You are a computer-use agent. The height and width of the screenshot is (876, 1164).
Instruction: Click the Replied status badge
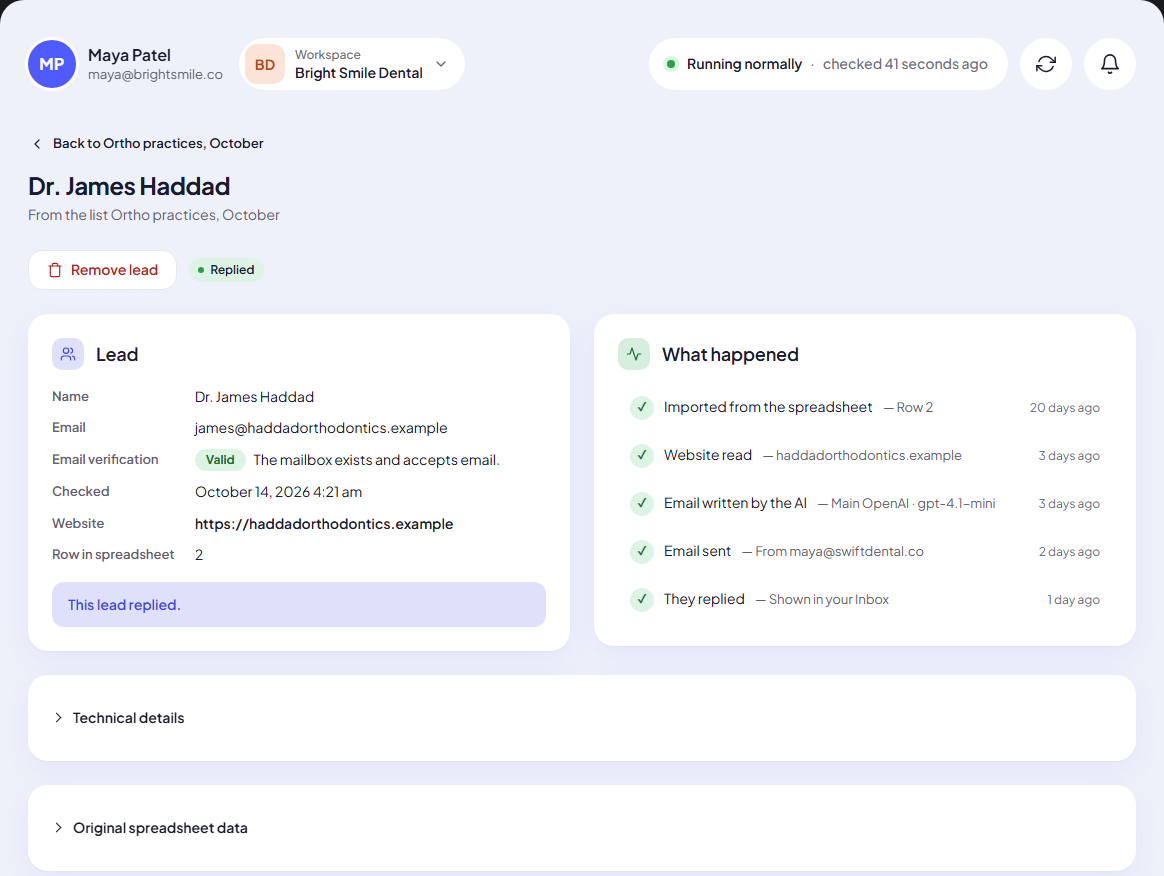coord(226,269)
